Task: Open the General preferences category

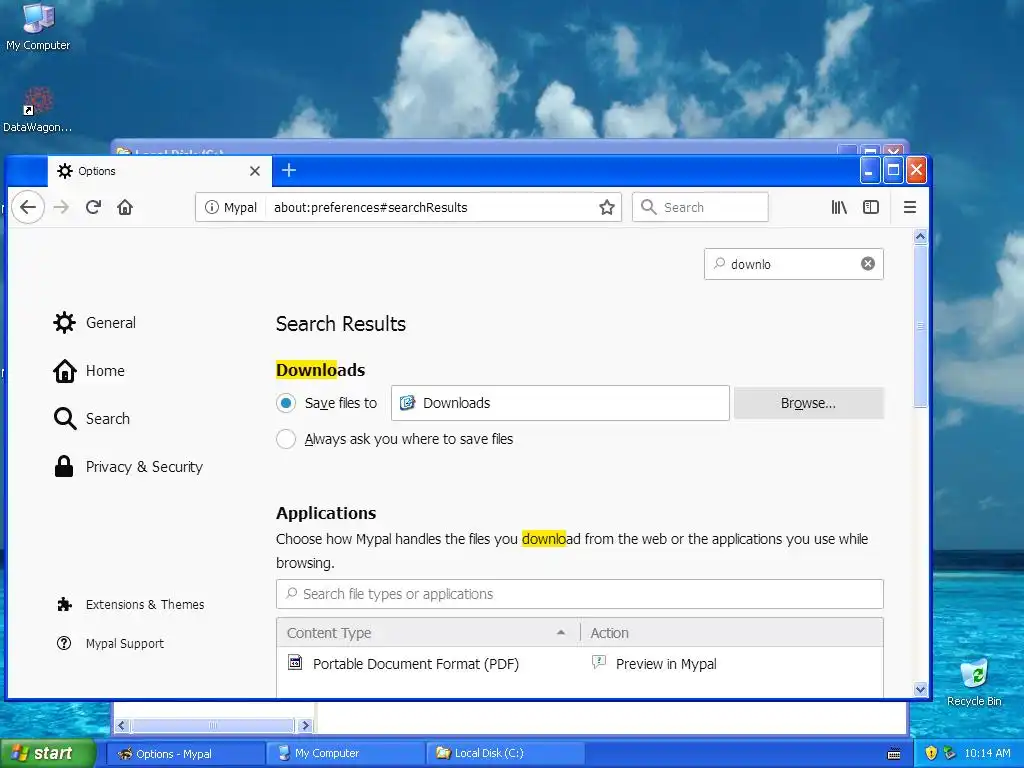Action: [95, 323]
